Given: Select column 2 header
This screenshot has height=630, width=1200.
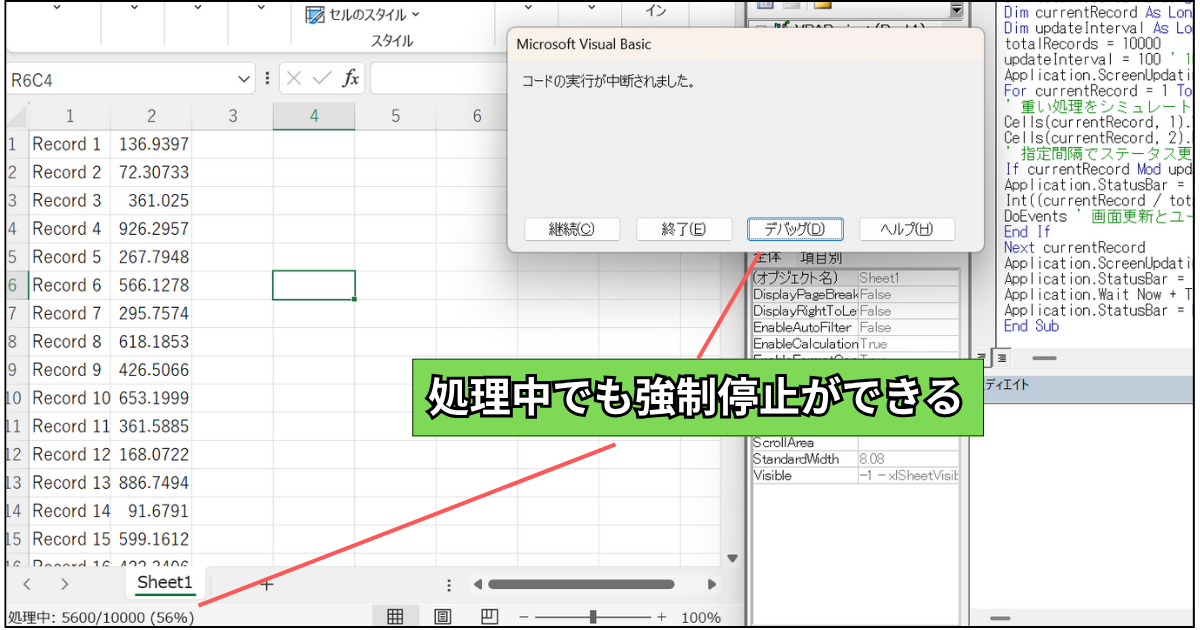Looking at the screenshot, I should pos(151,116).
